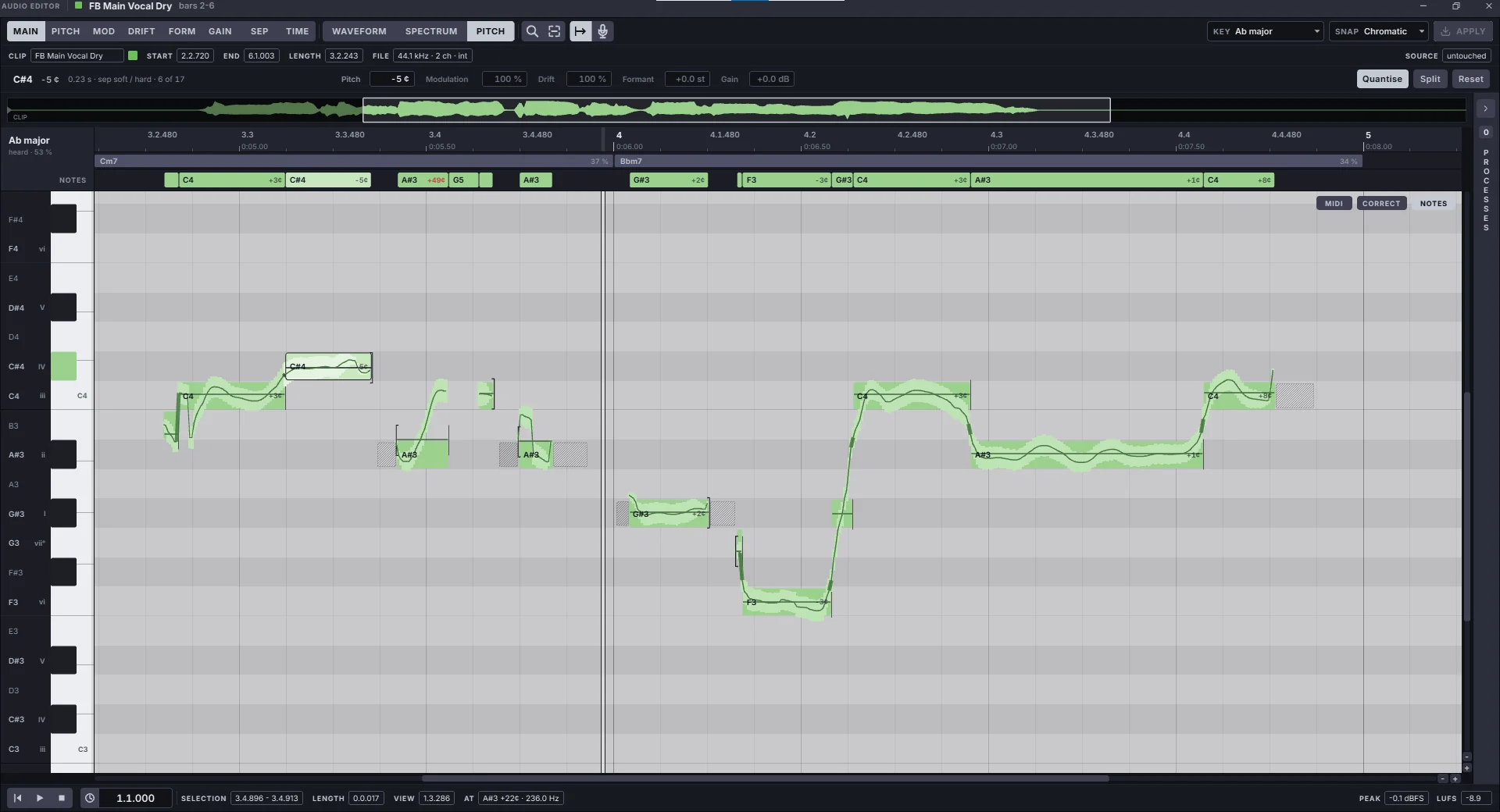The image size is (1500, 812).
Task: Toggle the follow playhead arrow icon
Action: tap(580, 31)
